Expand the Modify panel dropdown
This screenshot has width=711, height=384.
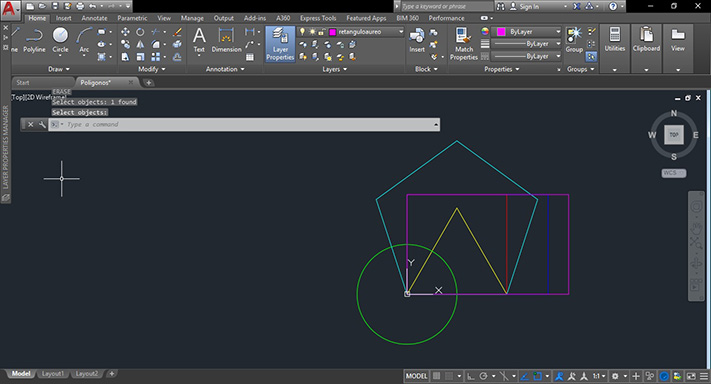click(151, 69)
